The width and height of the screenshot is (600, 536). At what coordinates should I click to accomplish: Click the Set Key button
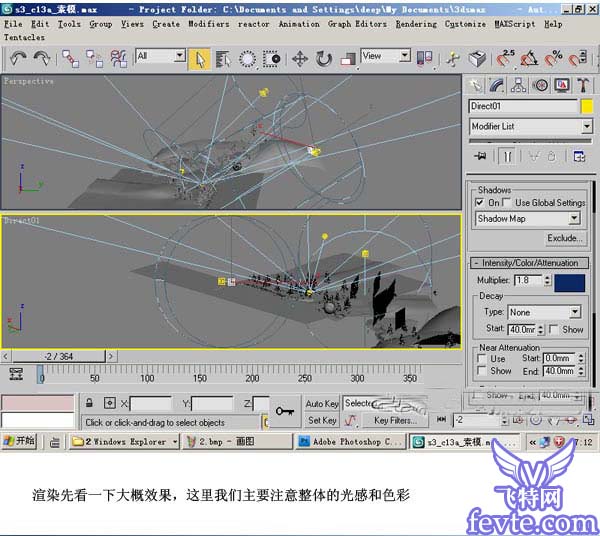(322, 420)
